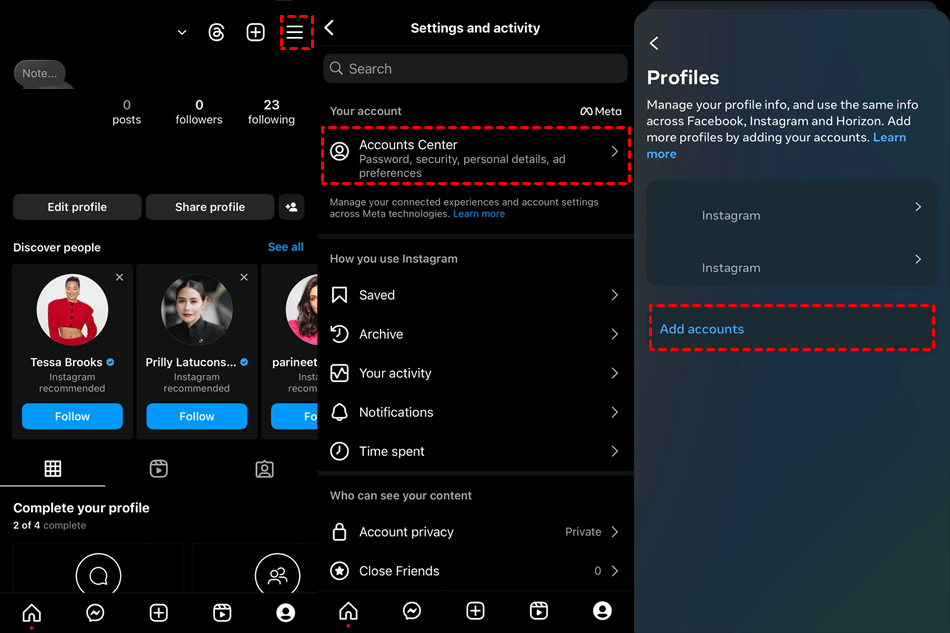Viewport: 950px width, 633px height.
Task: Click the Close Friends star icon
Action: click(x=339, y=571)
